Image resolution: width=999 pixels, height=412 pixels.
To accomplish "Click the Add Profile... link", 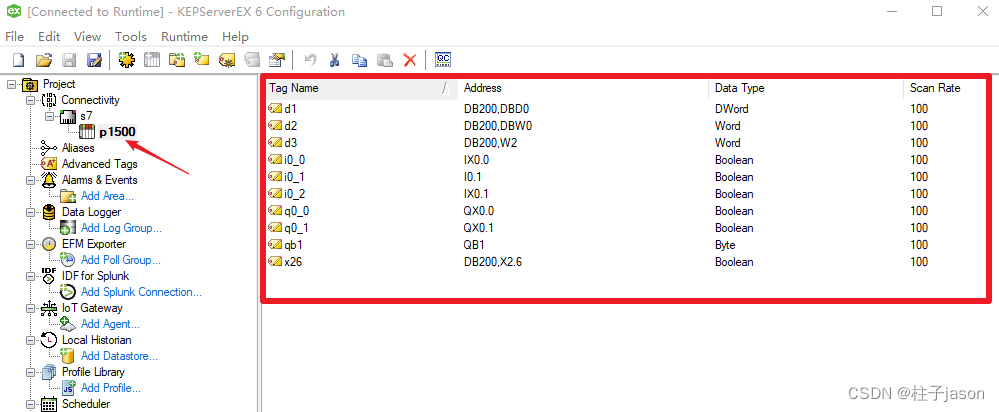I will tap(111, 388).
